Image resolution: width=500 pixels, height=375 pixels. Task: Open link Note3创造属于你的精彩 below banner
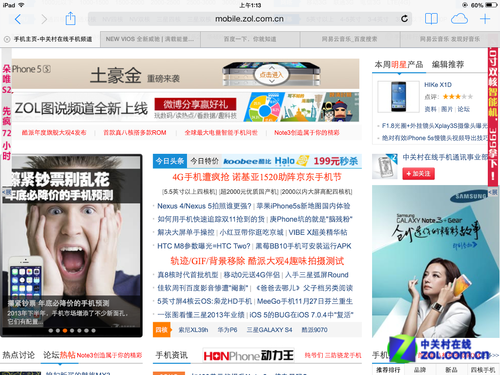[307, 133]
